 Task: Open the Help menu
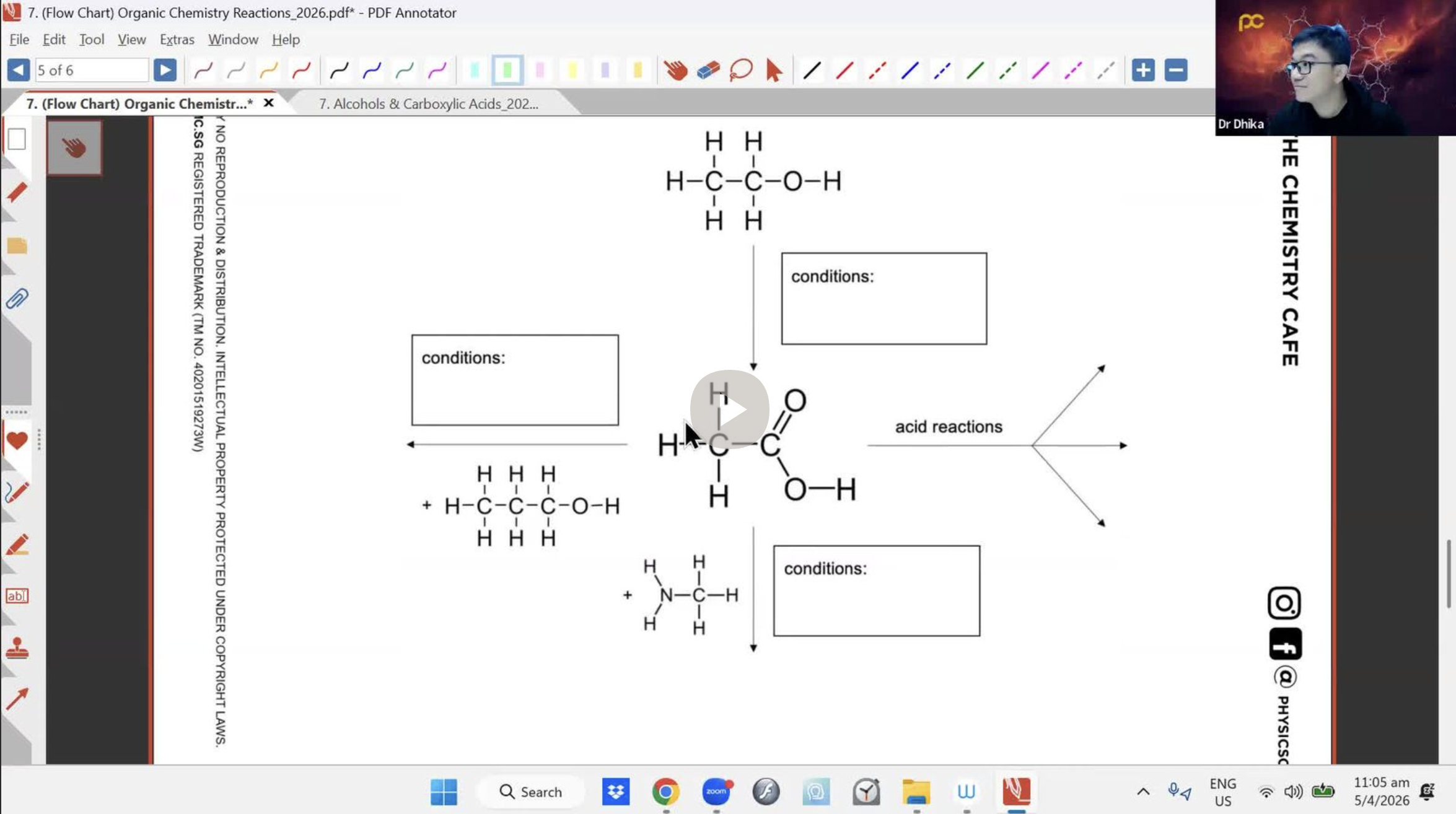click(x=286, y=39)
